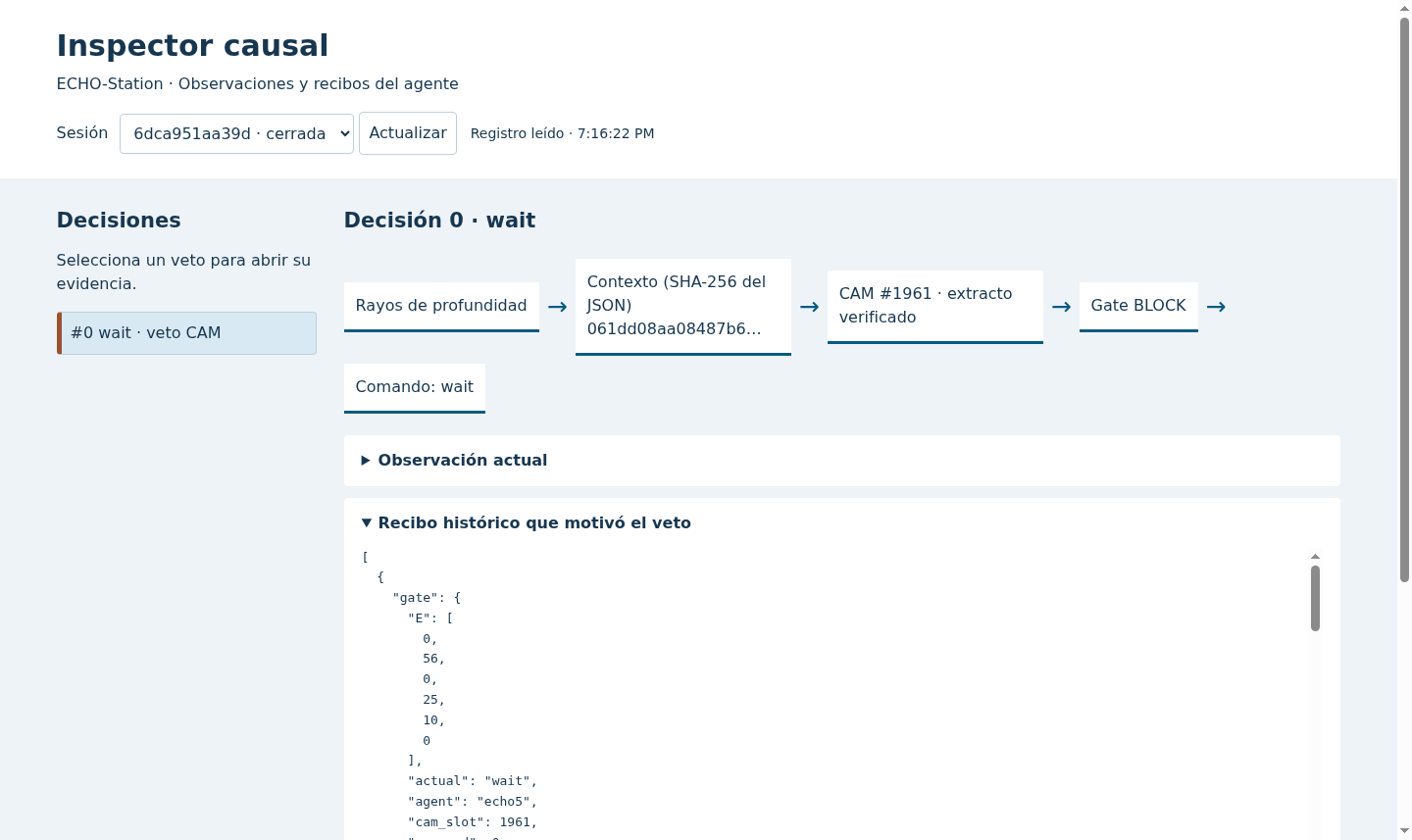Click the Actualizar button
This screenshot has width=1412, height=840.
(408, 133)
